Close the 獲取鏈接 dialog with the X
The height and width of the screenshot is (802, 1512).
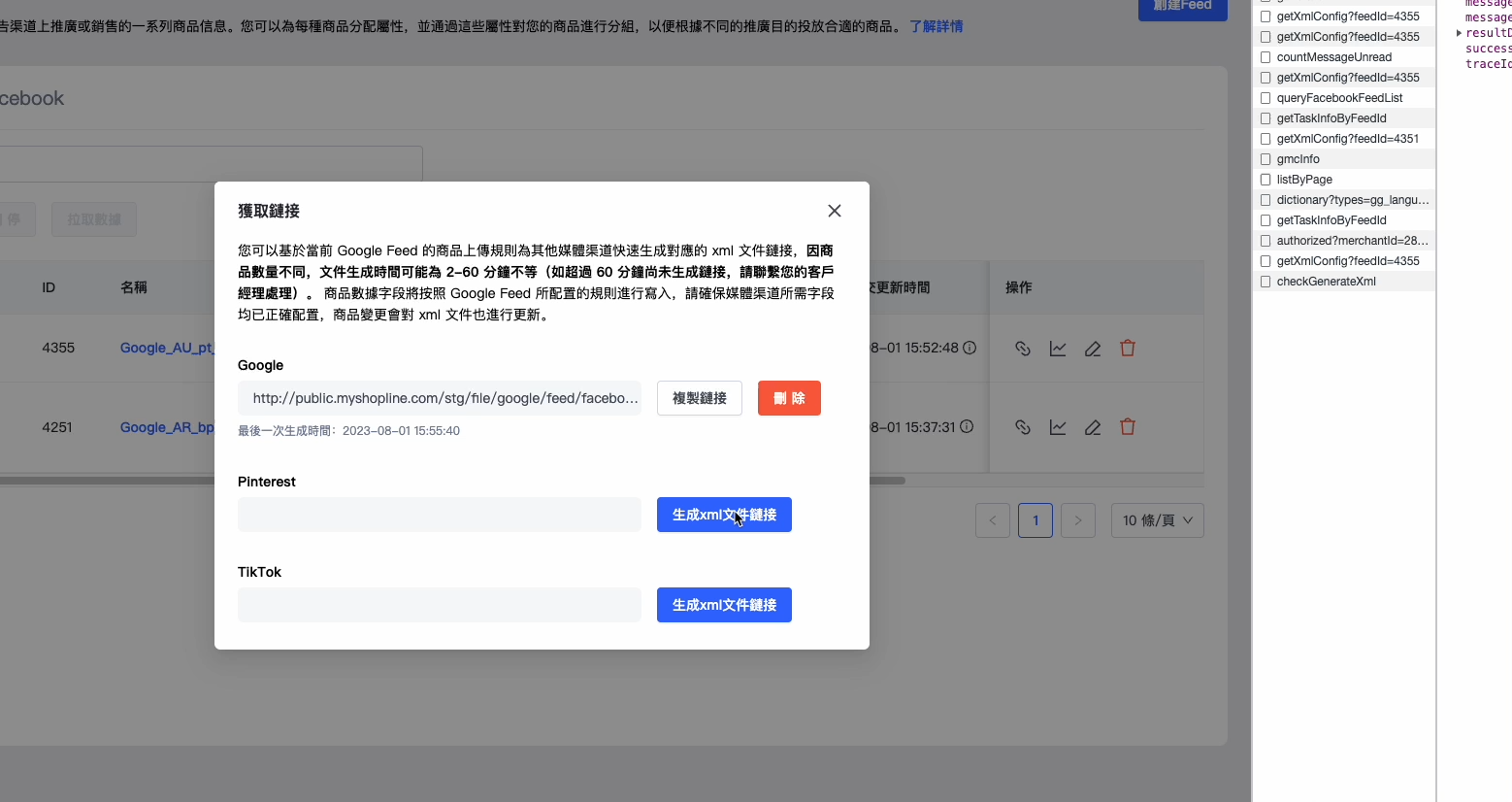point(834,211)
